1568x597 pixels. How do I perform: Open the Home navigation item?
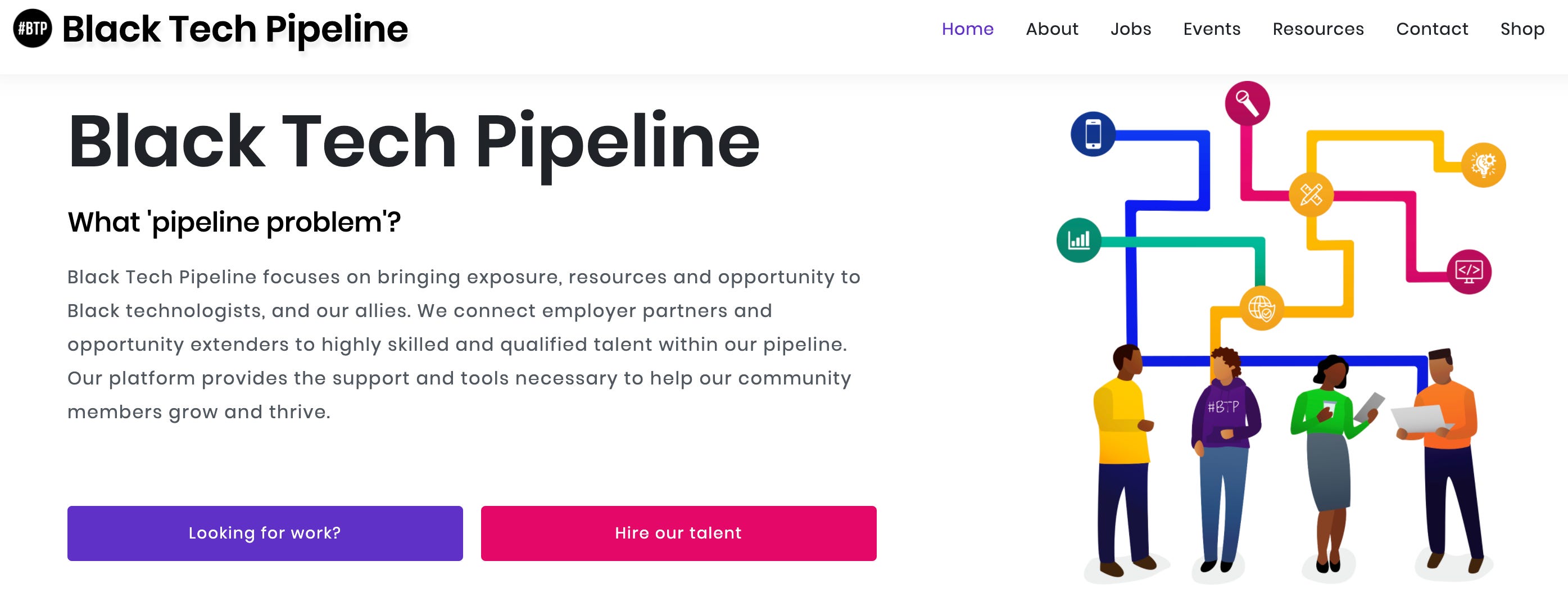click(x=967, y=29)
